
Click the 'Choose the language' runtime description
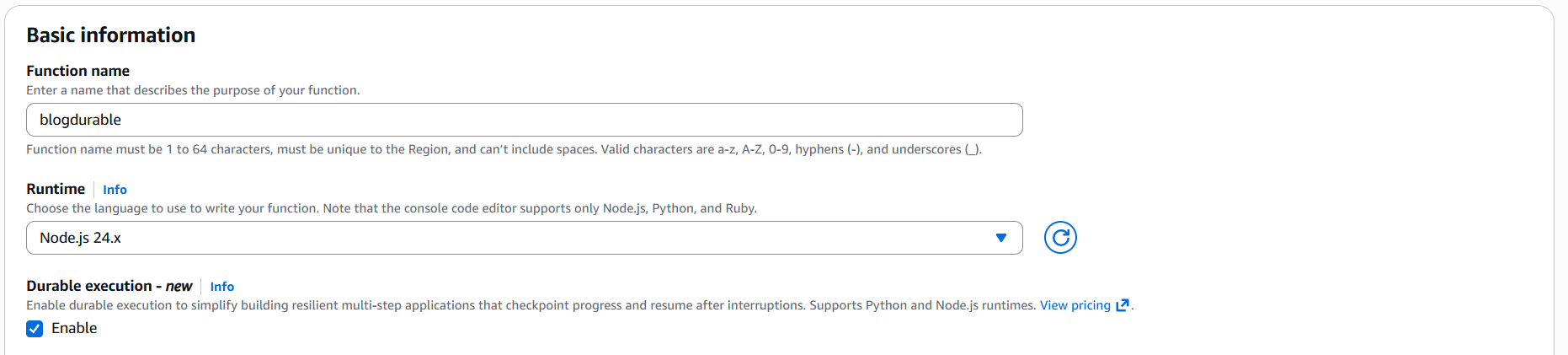point(391,208)
